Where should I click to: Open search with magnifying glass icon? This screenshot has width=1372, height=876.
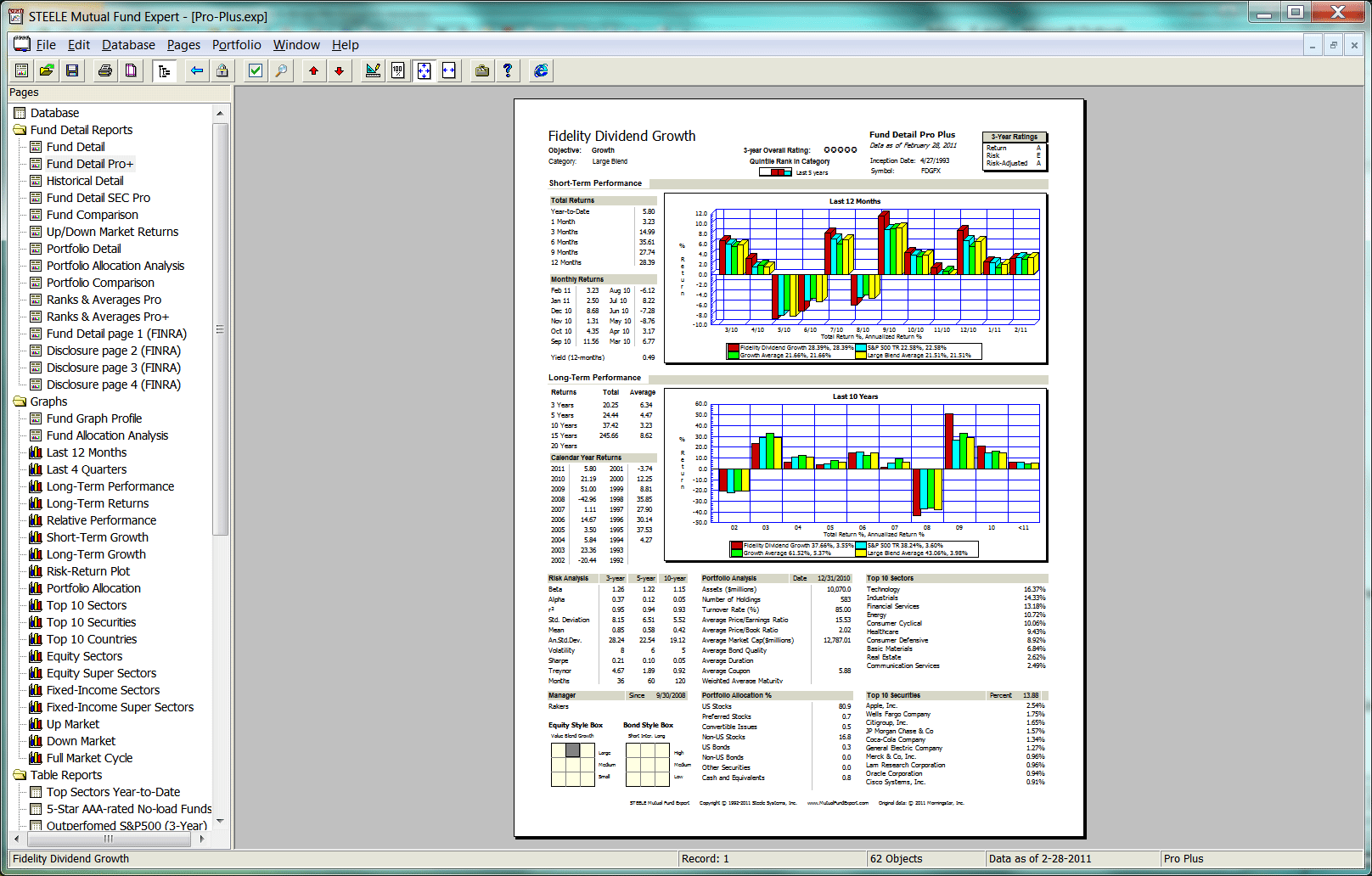281,70
